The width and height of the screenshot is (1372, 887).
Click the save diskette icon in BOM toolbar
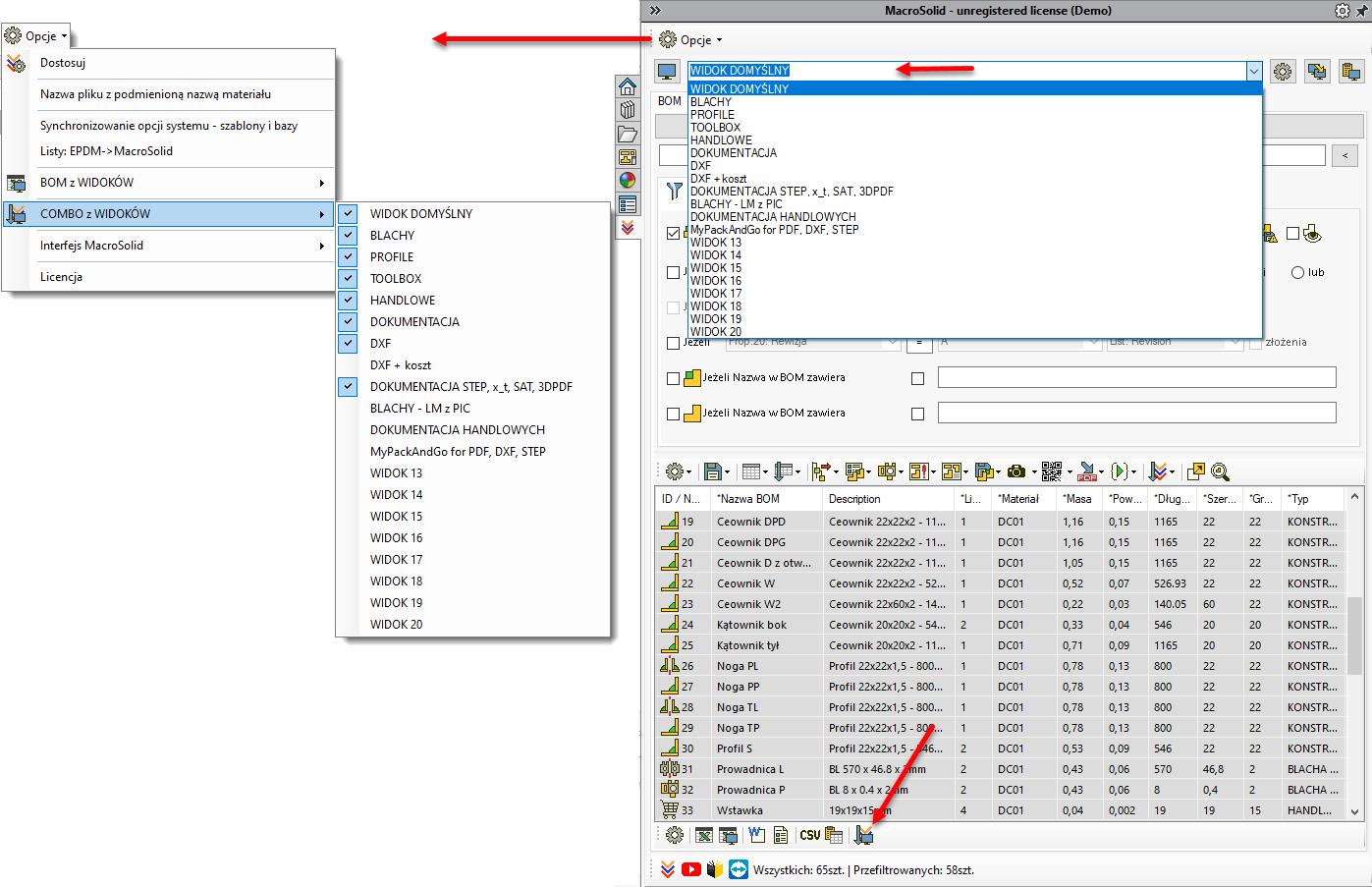point(713,471)
